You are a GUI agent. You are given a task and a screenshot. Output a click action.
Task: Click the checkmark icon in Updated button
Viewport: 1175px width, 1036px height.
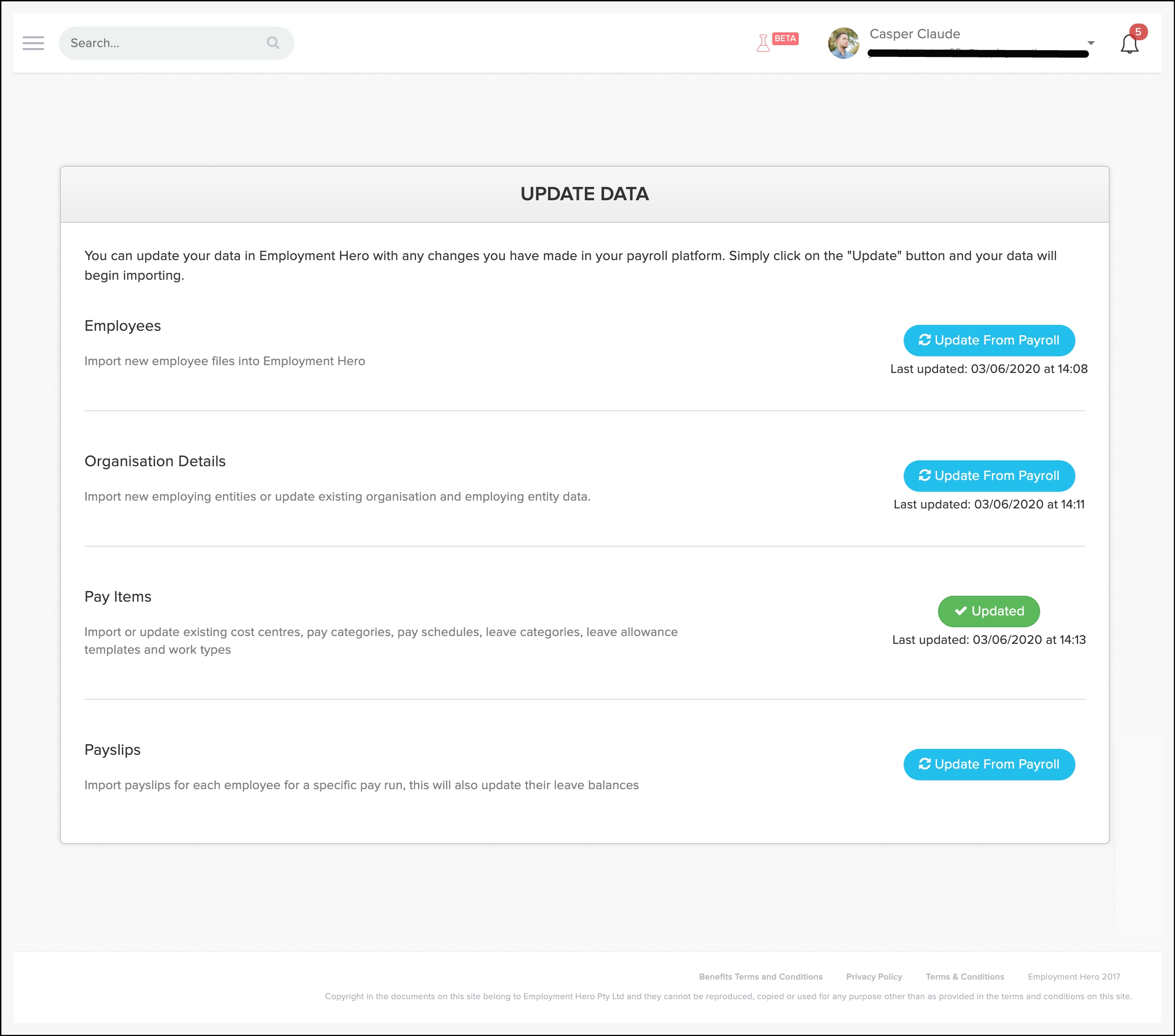pyautogui.click(x=961, y=611)
